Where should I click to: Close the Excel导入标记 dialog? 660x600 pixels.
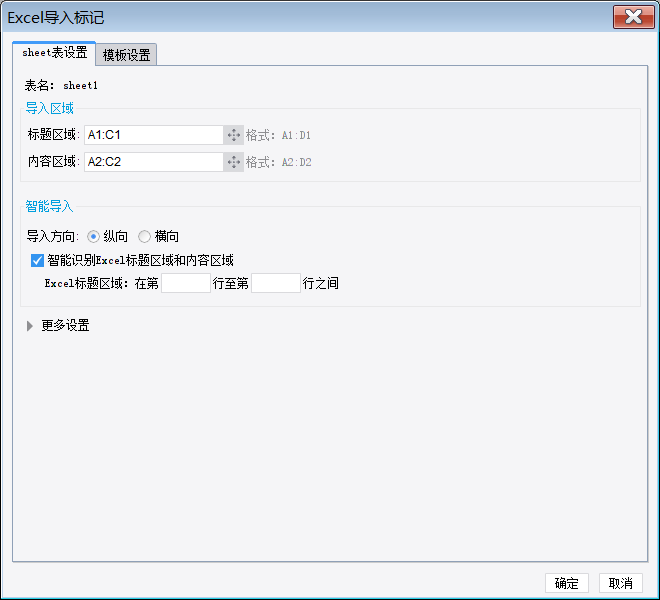(633, 17)
